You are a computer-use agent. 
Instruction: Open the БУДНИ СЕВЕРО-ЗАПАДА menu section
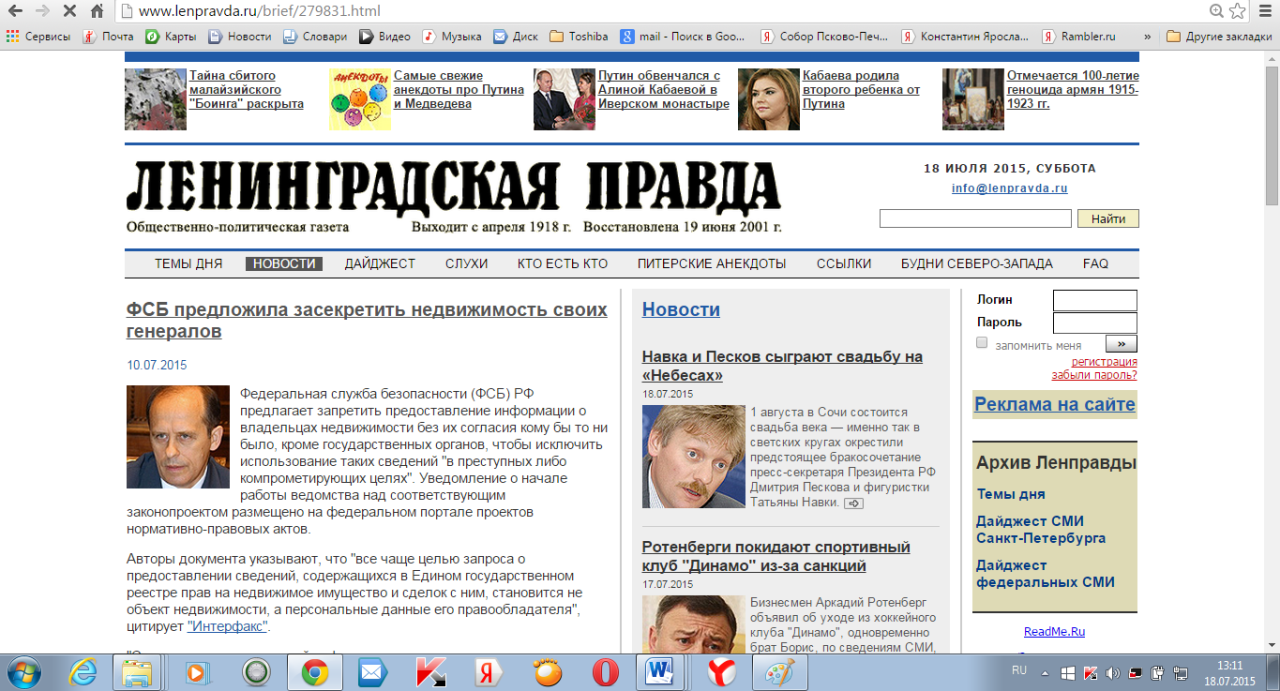point(977,264)
